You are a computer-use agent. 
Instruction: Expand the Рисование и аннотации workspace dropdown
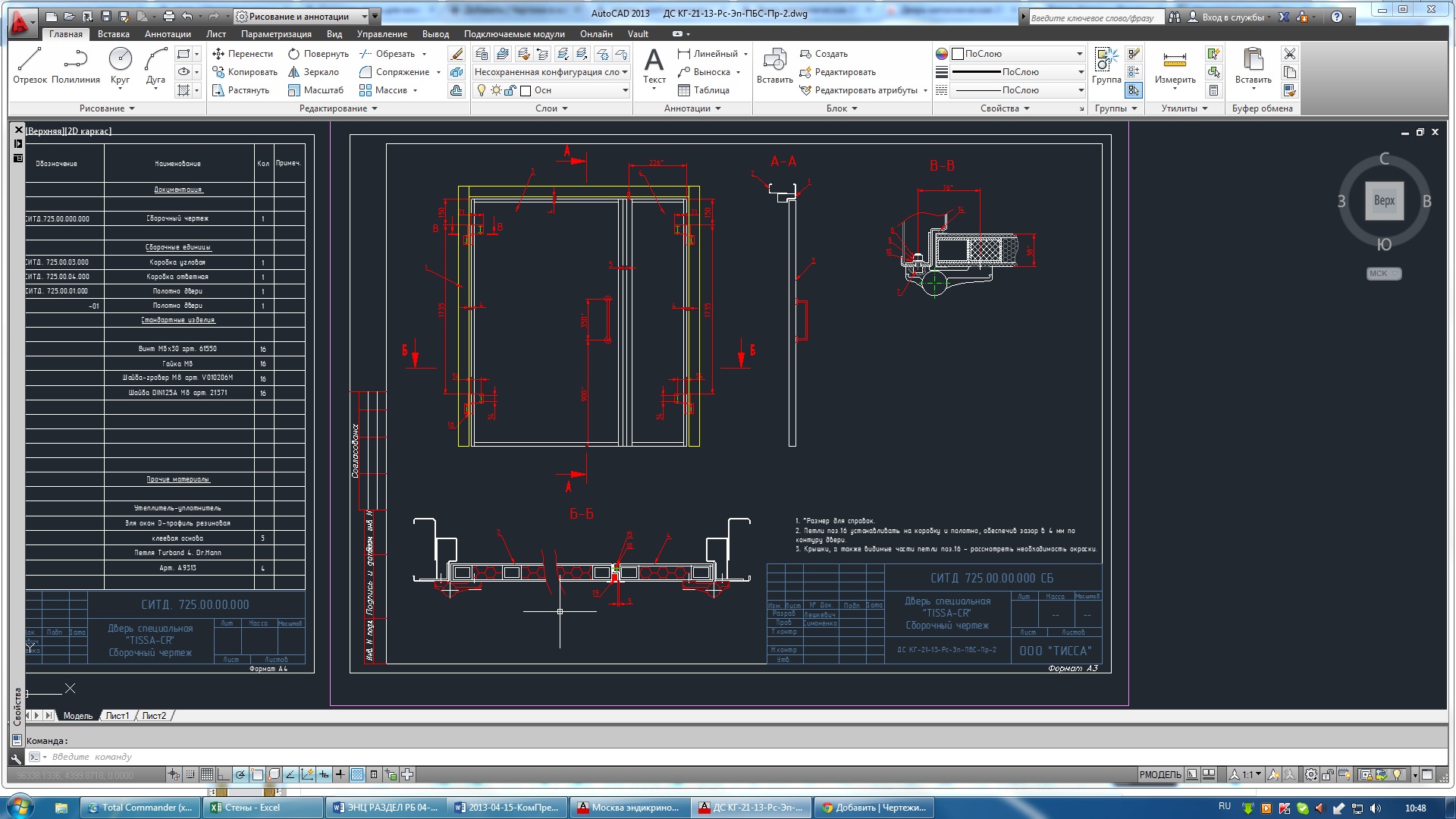click(x=365, y=17)
